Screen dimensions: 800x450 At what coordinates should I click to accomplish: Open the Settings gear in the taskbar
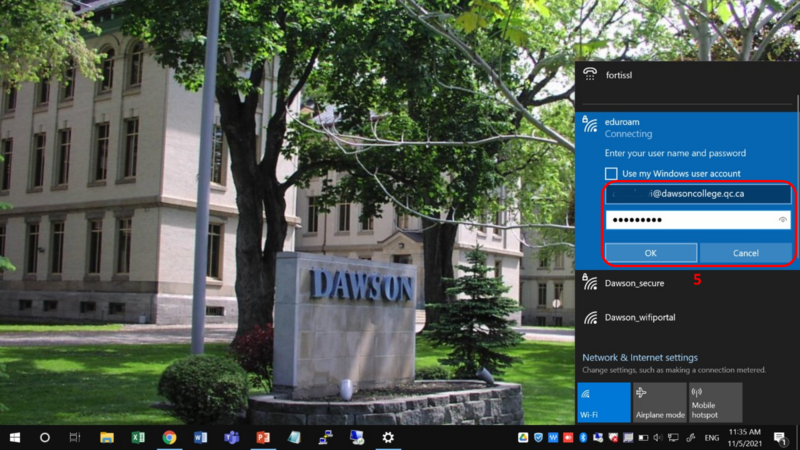pos(388,438)
